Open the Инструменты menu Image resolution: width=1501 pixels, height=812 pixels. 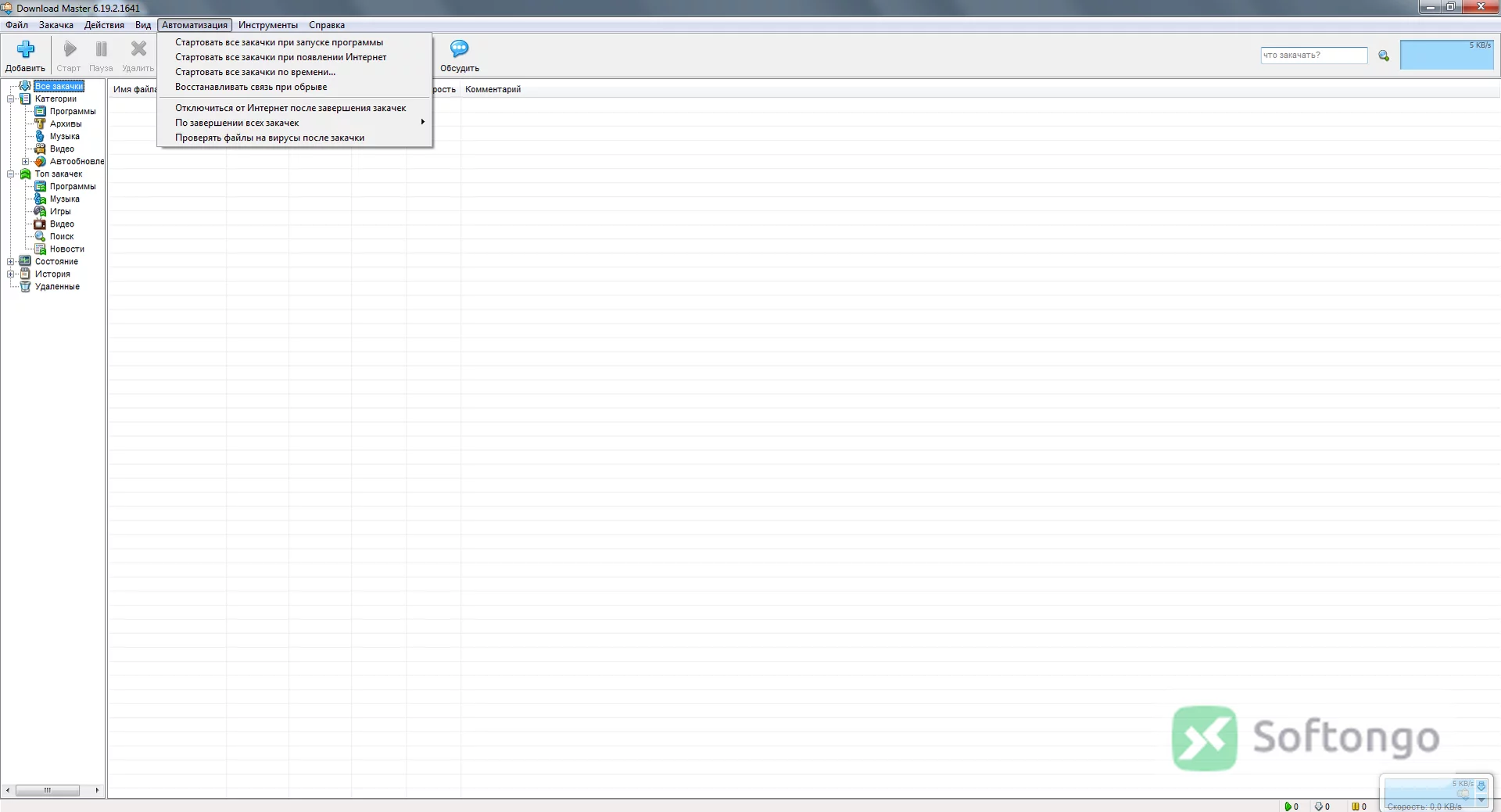coord(268,25)
